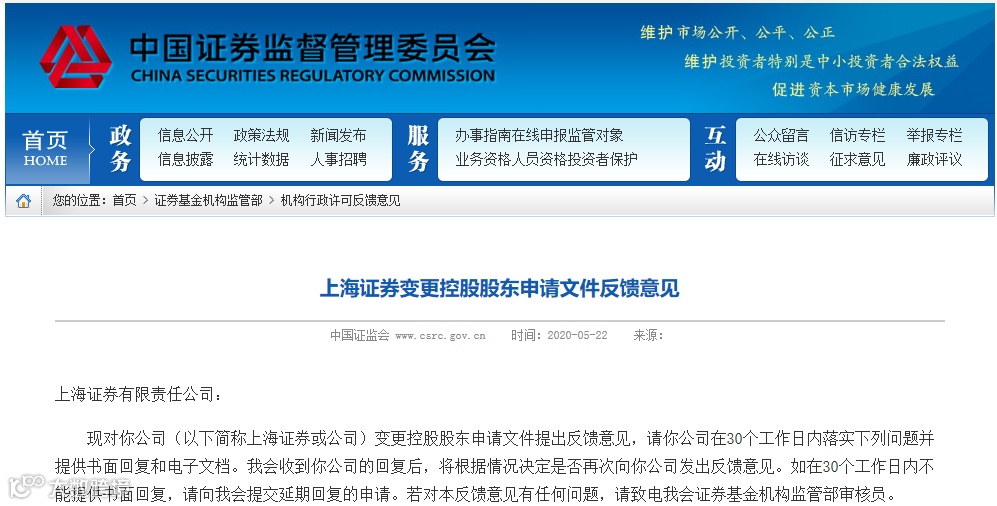Image resolution: width=997 pixels, height=506 pixels.
Task: Click the 政务 section heading
Action: point(120,148)
